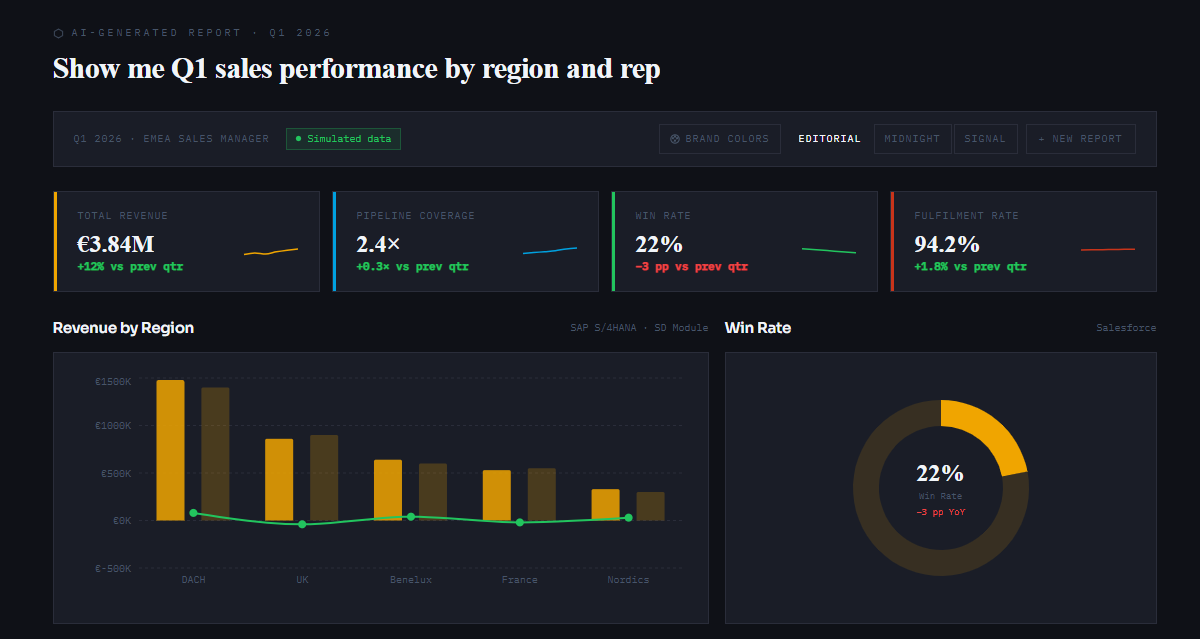Click the Benelux previous-quarter revenue bar
Screen dimensions: 1200x639
[433, 492]
